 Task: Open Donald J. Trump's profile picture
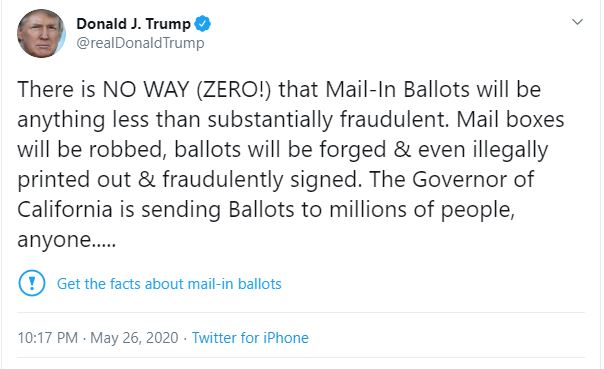click(41, 34)
